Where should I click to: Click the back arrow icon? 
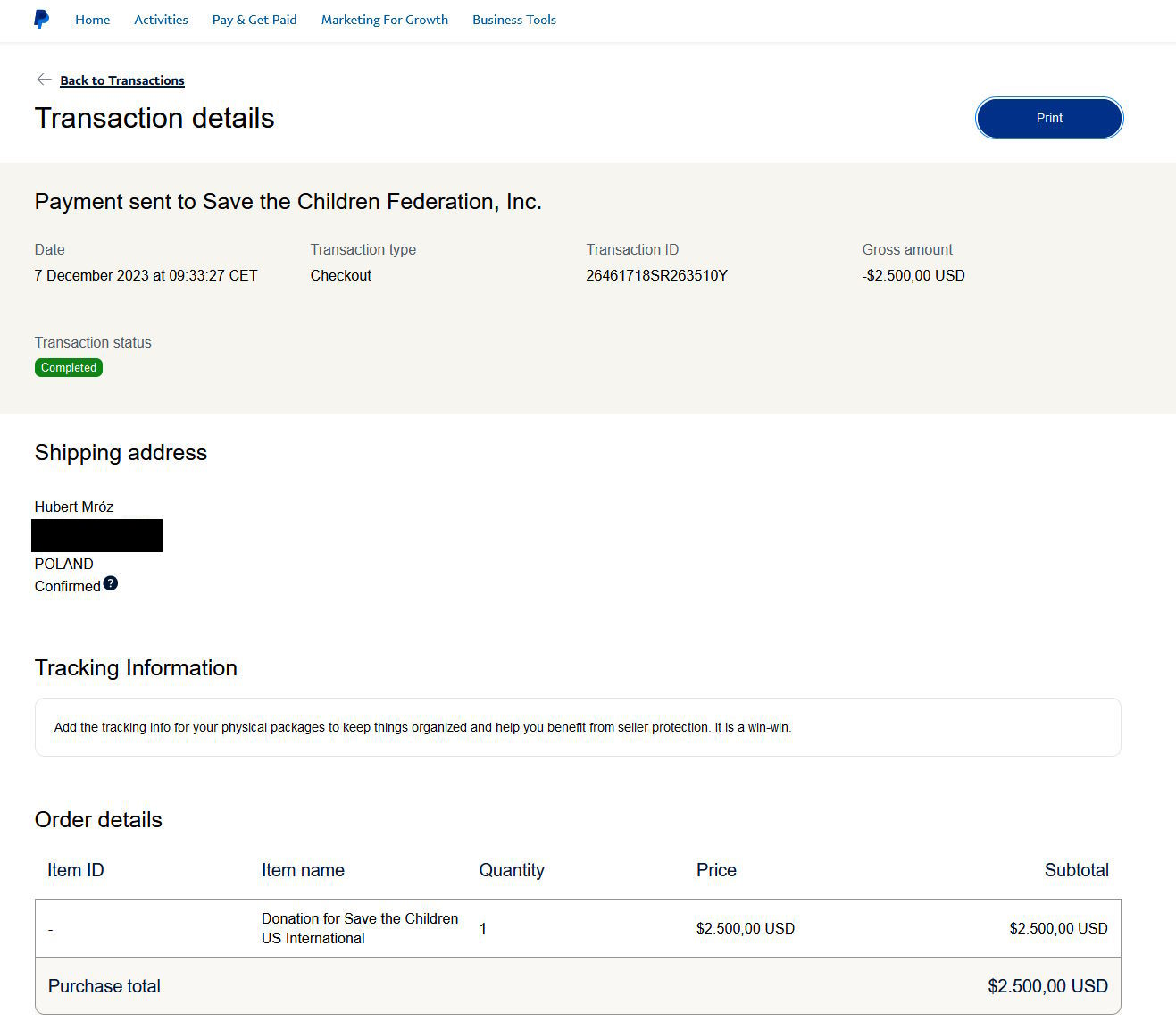(x=44, y=80)
